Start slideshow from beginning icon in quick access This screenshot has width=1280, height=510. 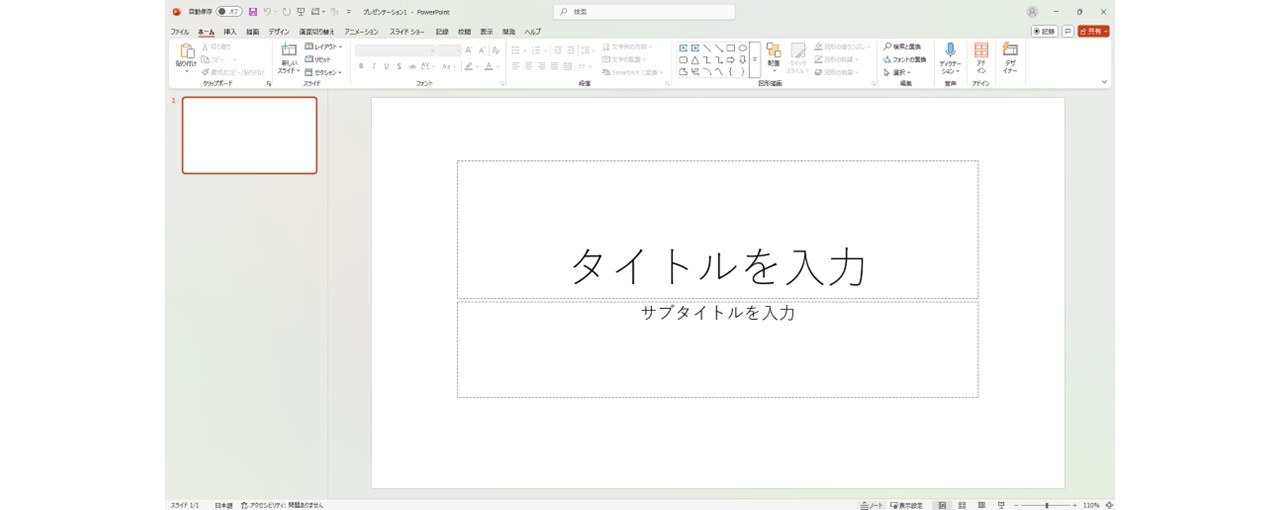(300, 12)
